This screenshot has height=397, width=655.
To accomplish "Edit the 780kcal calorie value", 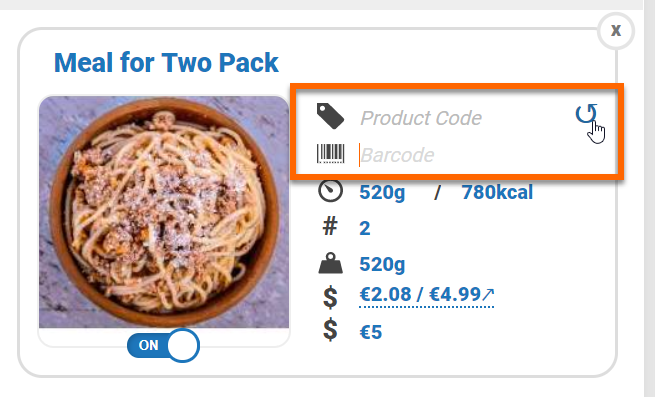I will pos(497,193).
